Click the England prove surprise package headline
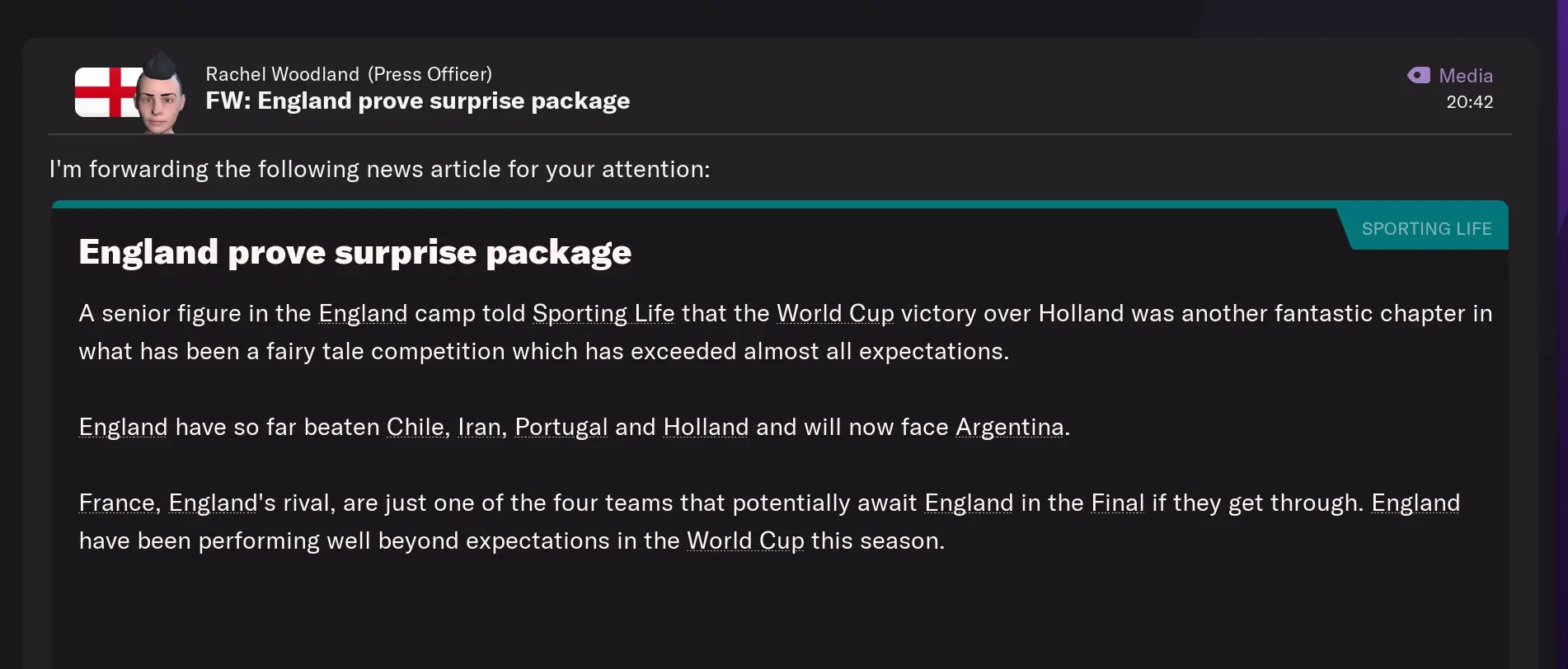The height and width of the screenshot is (669, 1568). [355, 252]
